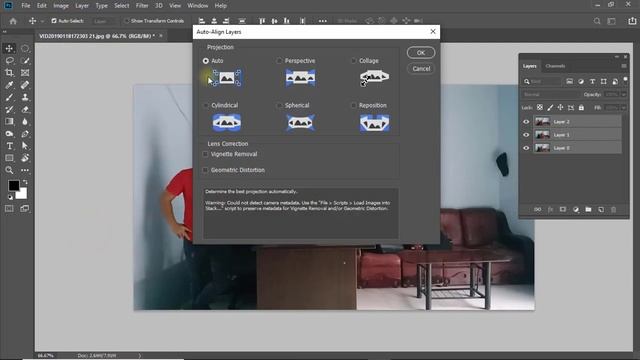Screen dimensions: 640x360
Task: Open the Edit Toolbar three-dots button
Action: [x=25, y=170]
